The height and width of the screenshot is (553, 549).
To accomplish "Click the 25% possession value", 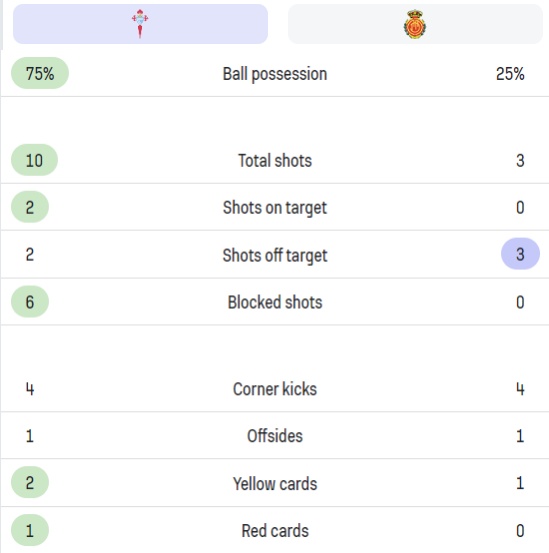I will (510, 74).
